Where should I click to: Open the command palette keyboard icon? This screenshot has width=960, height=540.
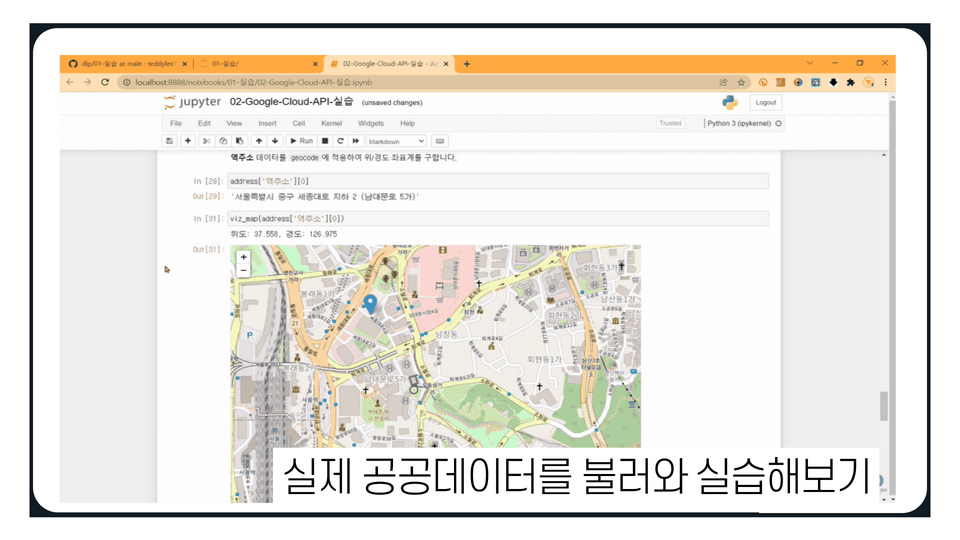[440, 141]
